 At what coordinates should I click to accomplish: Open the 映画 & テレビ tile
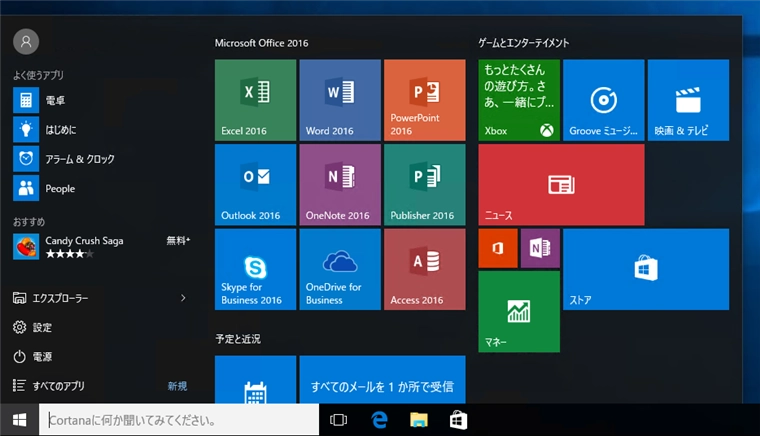(x=688, y=100)
